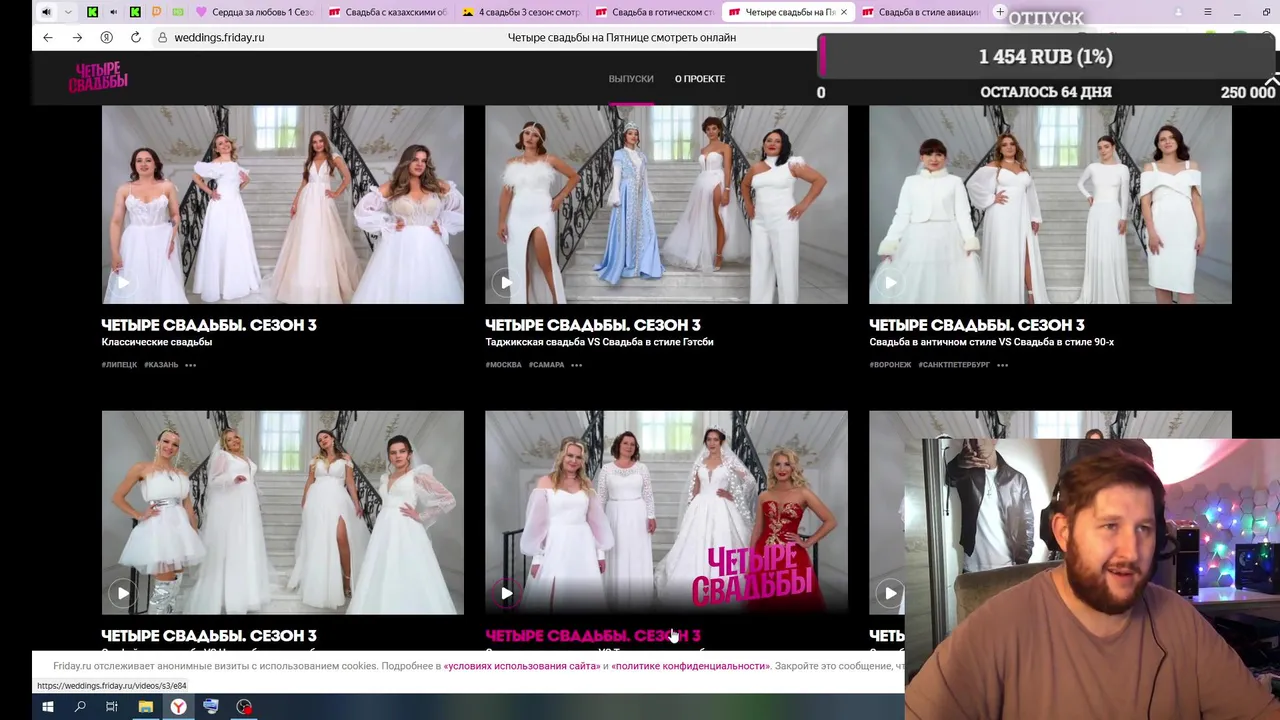The width and height of the screenshot is (1280, 720).
Task: Open Task View from the taskbar
Action: coord(112,707)
